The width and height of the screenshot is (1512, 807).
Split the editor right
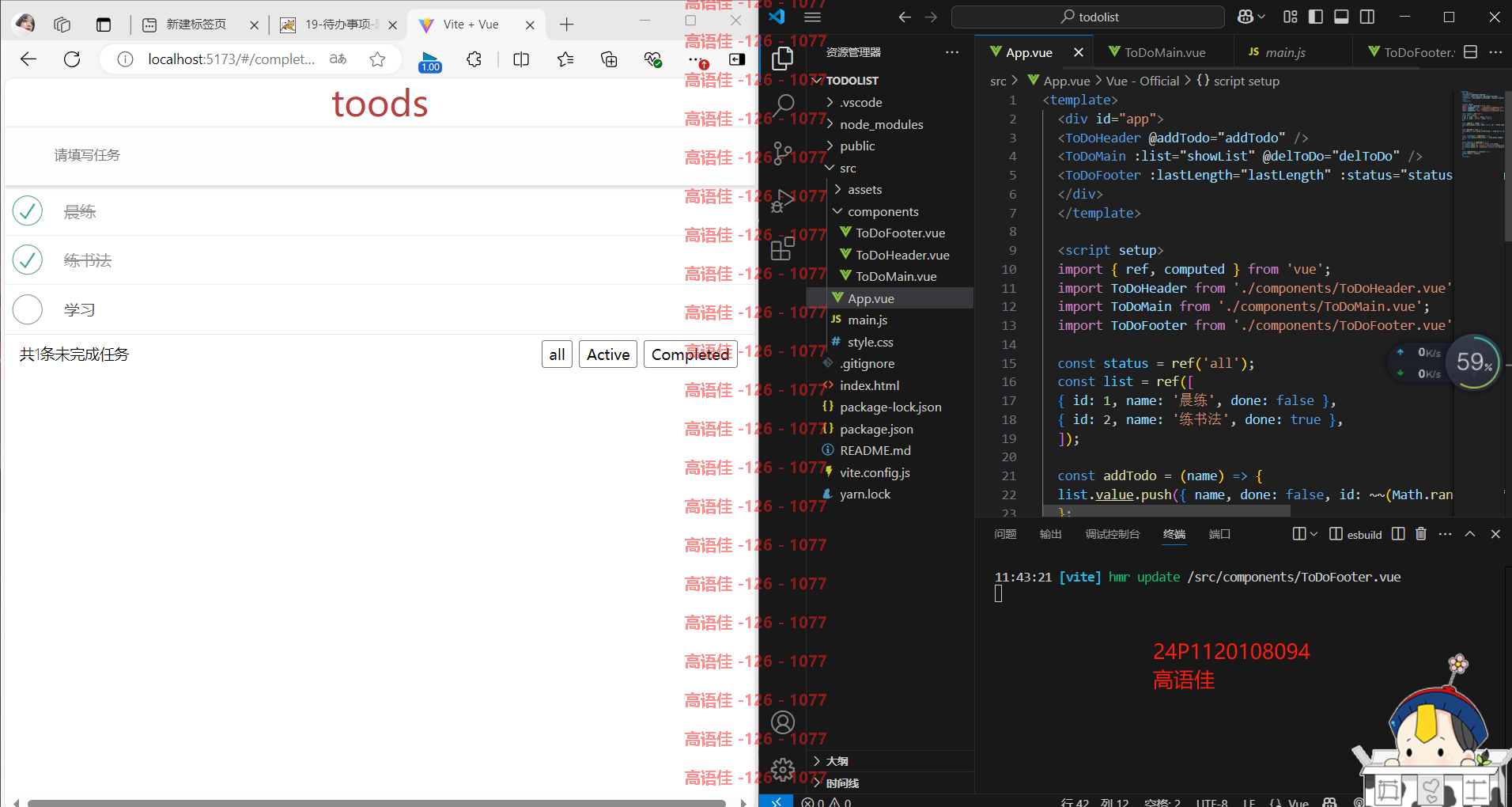point(1471,52)
